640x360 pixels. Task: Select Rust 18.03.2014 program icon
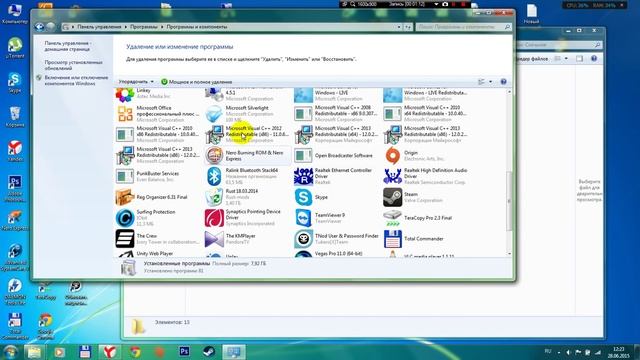tap(214, 197)
